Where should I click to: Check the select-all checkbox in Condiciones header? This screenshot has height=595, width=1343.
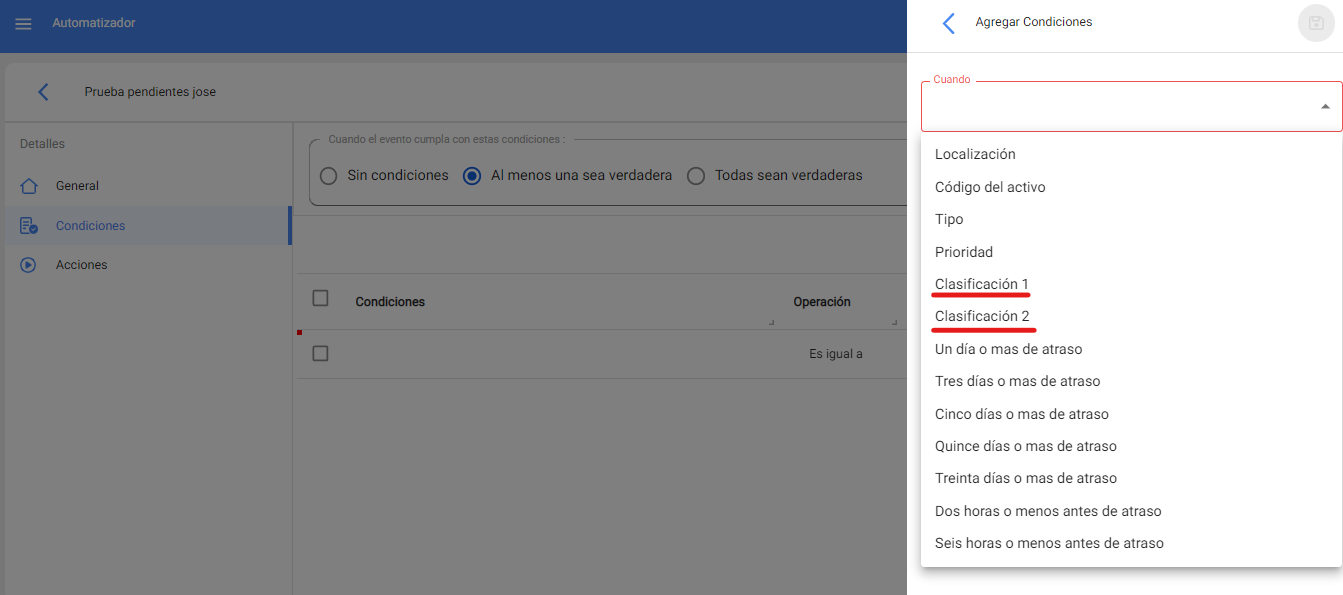[x=320, y=298]
